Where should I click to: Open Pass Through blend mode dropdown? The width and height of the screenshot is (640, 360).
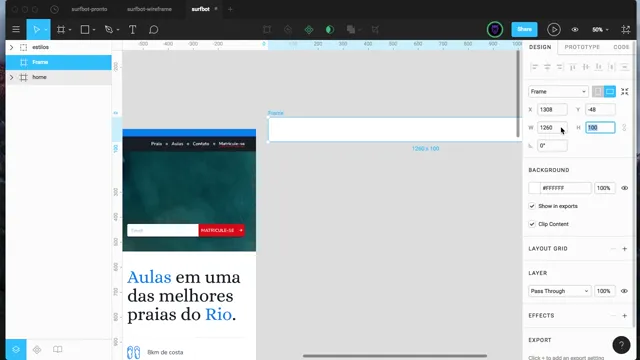pos(559,291)
